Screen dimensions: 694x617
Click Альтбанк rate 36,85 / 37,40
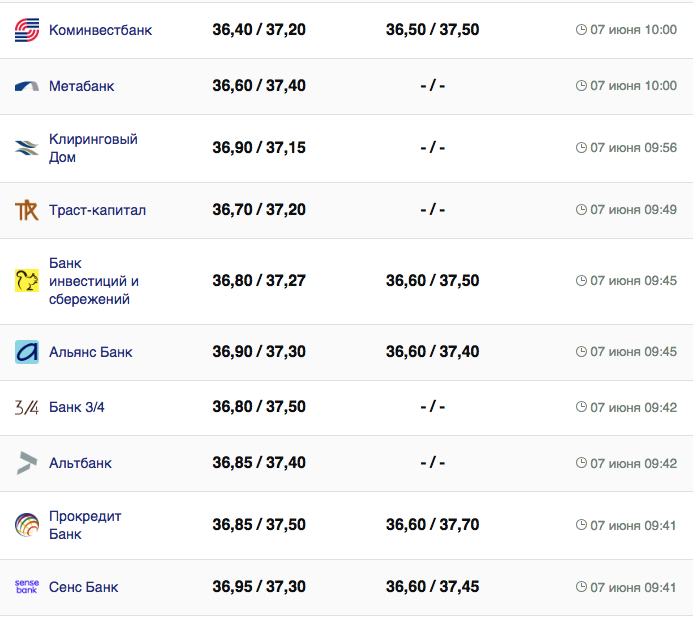[259, 463]
